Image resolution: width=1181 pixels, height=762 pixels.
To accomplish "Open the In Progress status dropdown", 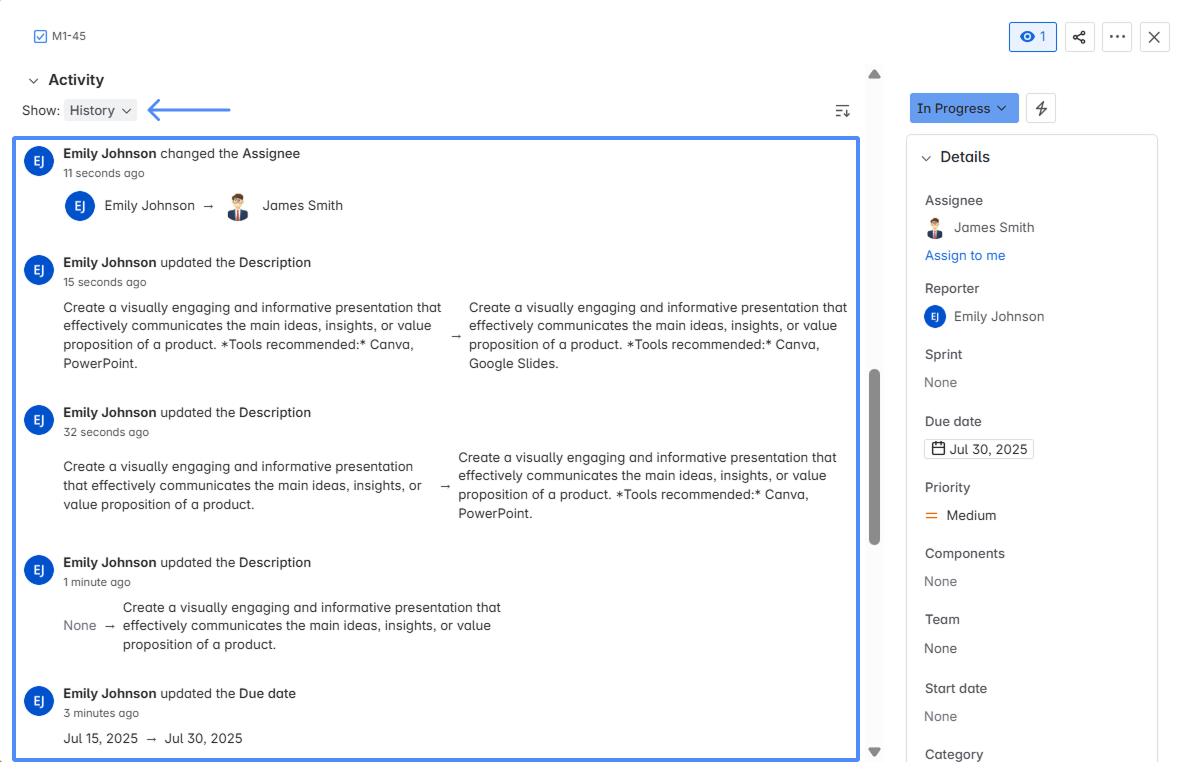I will (962, 107).
